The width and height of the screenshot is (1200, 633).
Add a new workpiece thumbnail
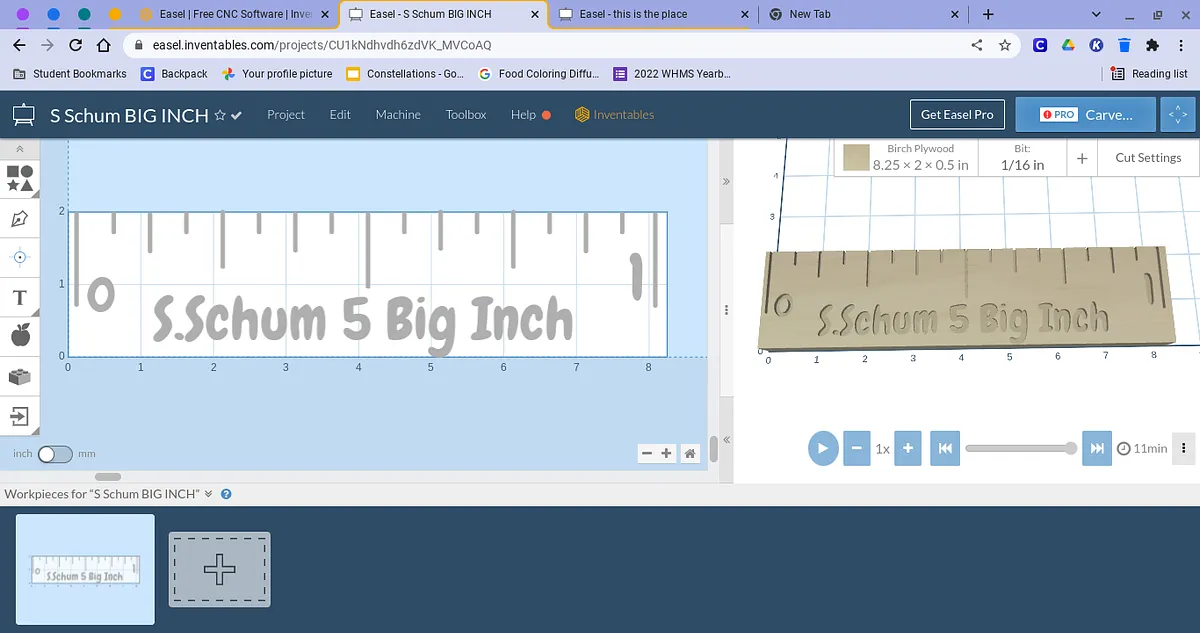(x=220, y=569)
